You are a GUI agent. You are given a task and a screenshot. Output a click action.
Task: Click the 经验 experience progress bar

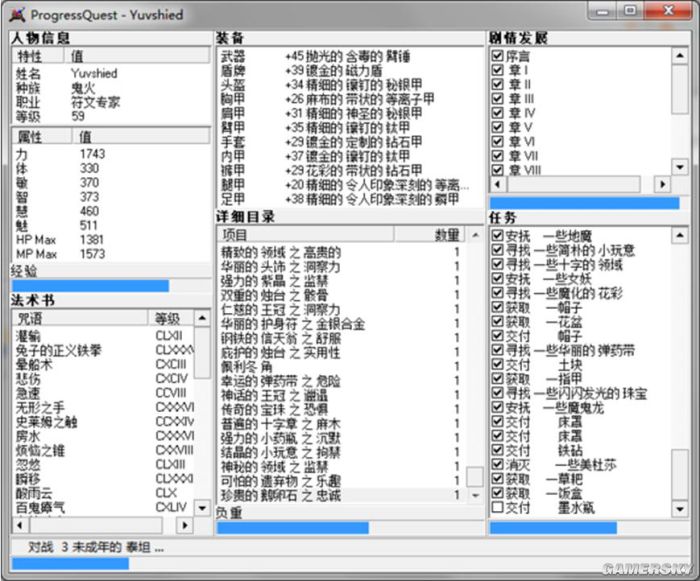point(111,285)
